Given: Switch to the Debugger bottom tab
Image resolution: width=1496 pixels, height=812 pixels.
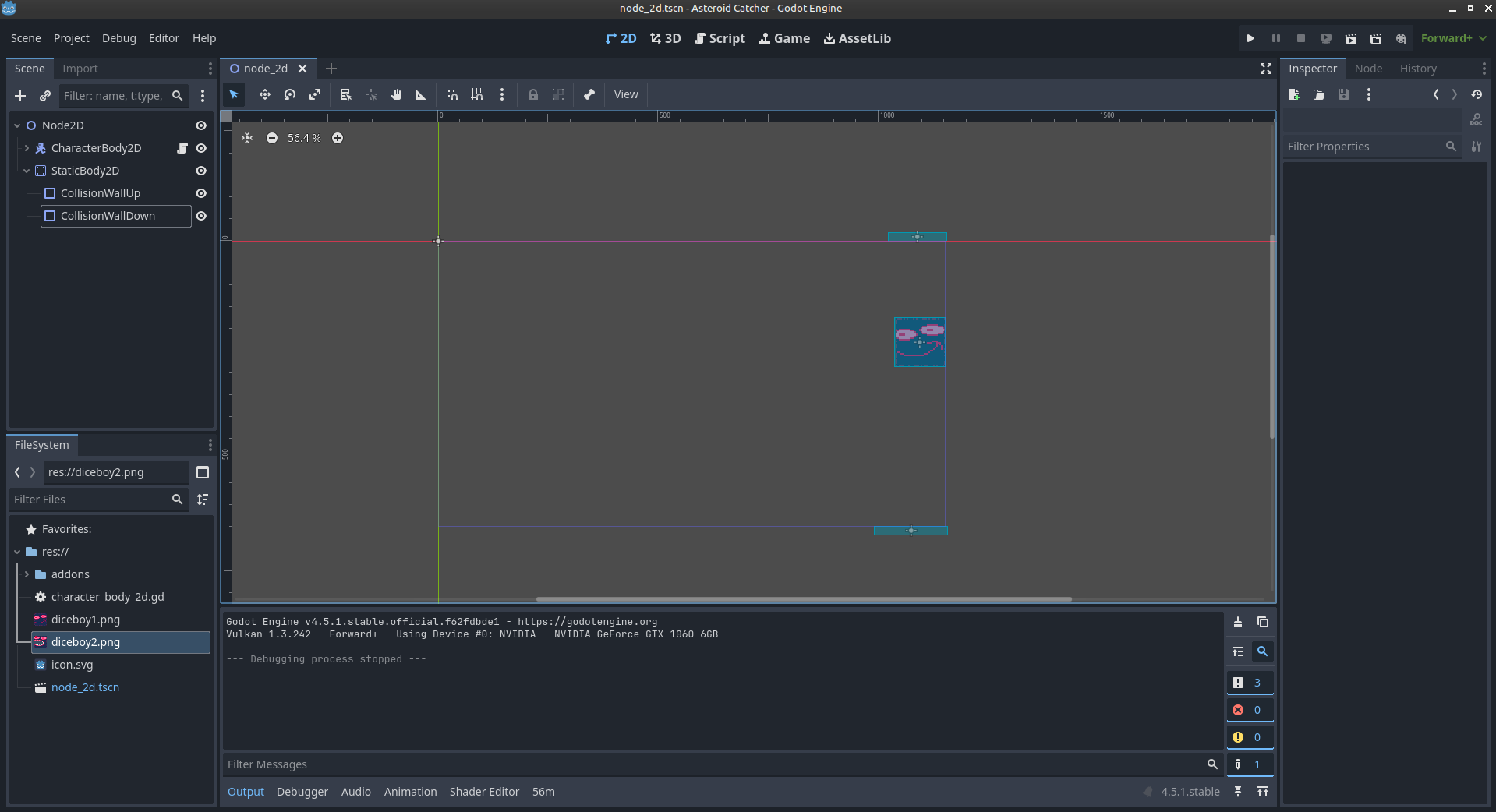Looking at the screenshot, I should (x=302, y=792).
